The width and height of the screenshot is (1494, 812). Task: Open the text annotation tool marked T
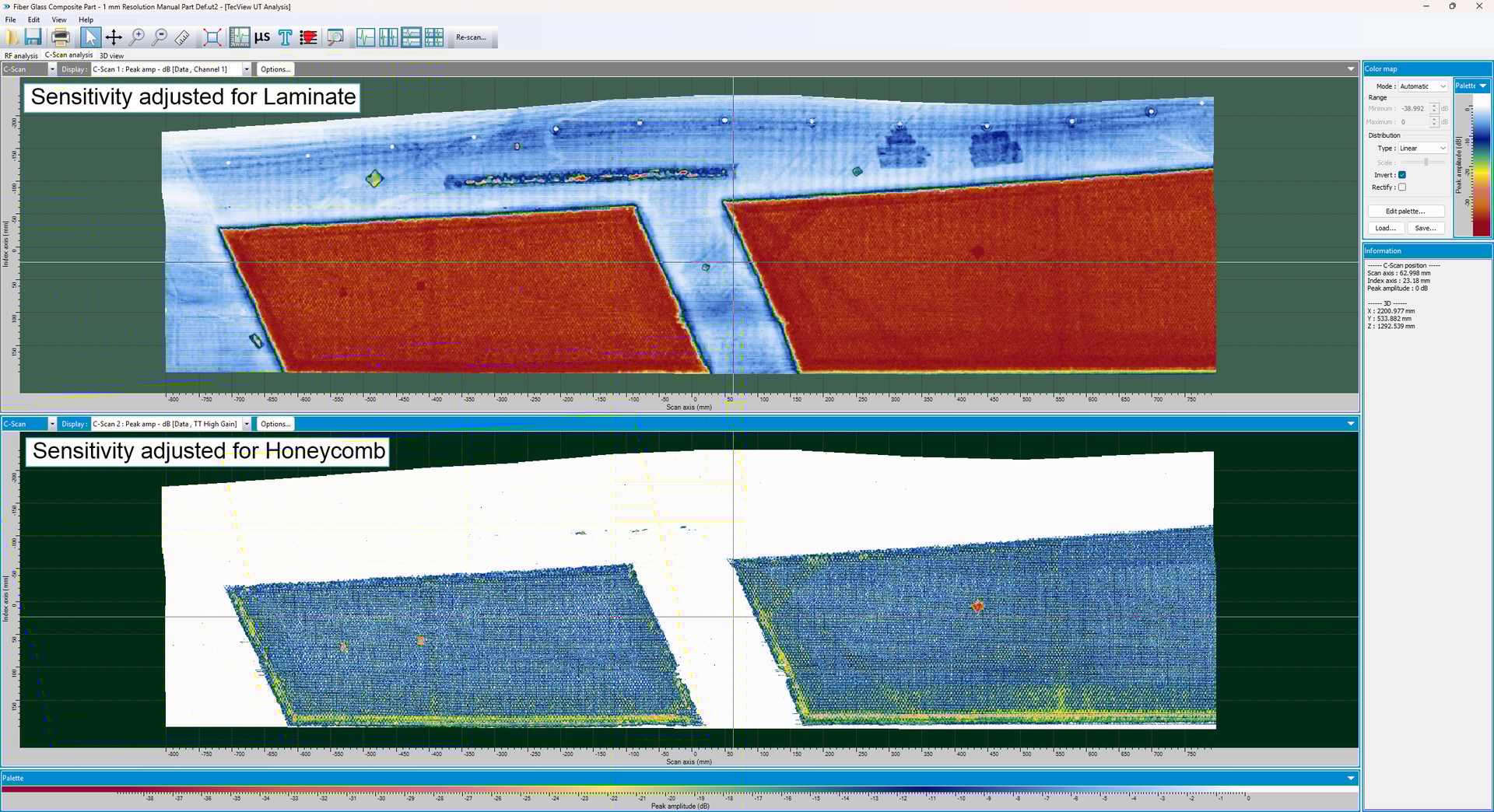pos(285,37)
